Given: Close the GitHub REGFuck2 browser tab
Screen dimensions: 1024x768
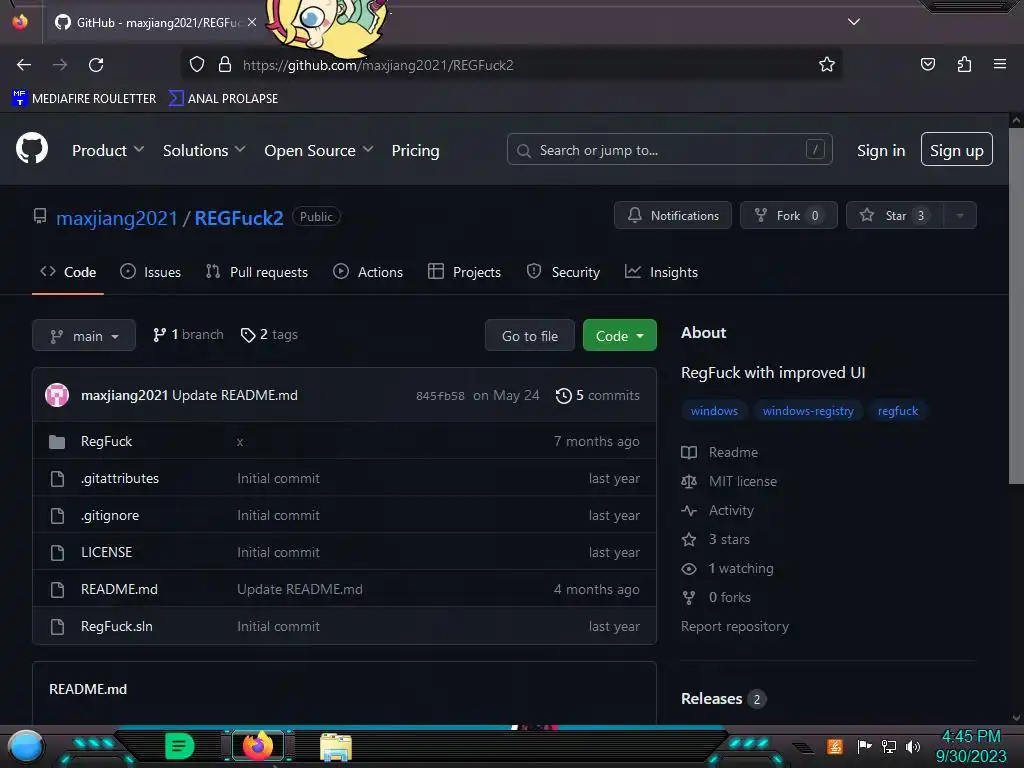Looking at the screenshot, I should tap(251, 22).
